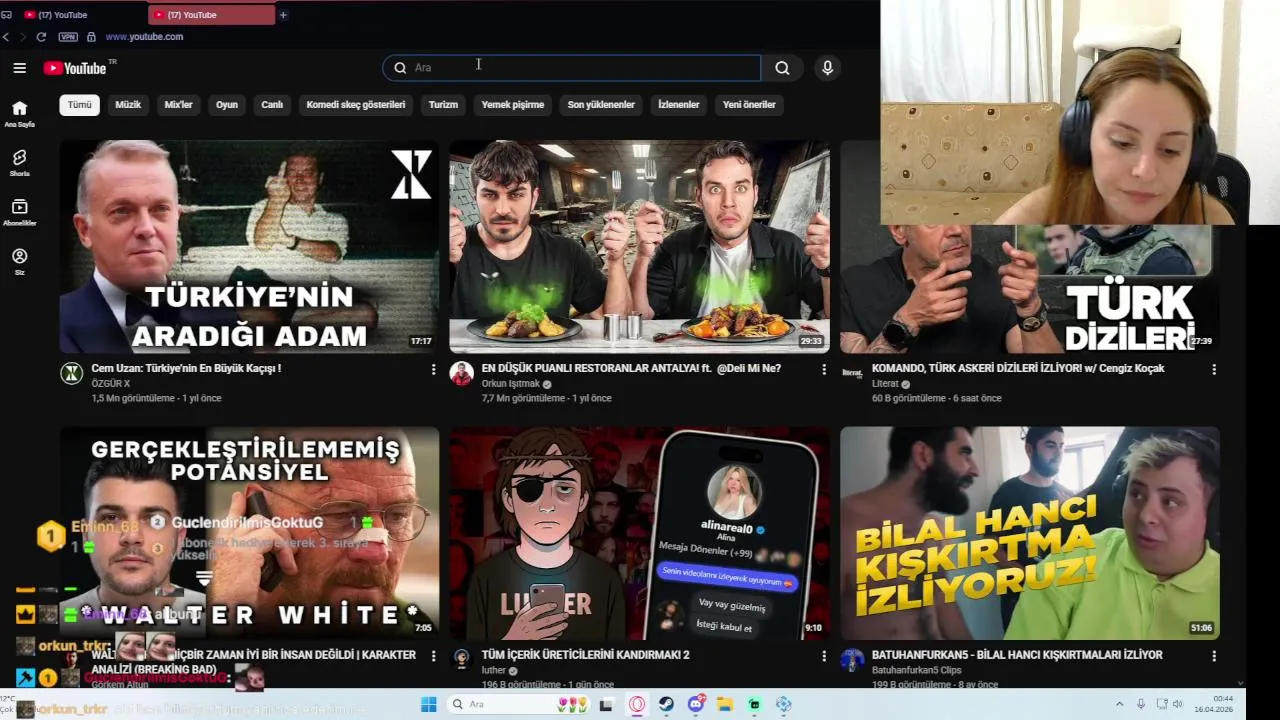Open the Siz section in the sidebar
The image size is (1280, 720).
[x=19, y=261]
